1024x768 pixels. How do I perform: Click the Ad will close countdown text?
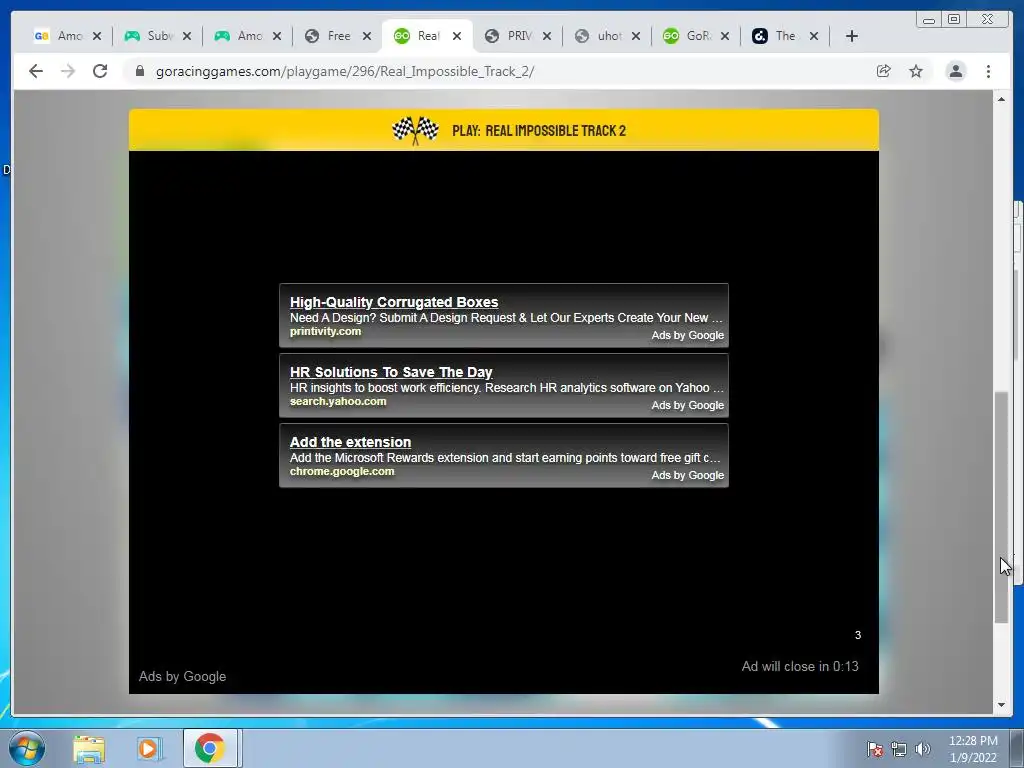click(x=800, y=666)
